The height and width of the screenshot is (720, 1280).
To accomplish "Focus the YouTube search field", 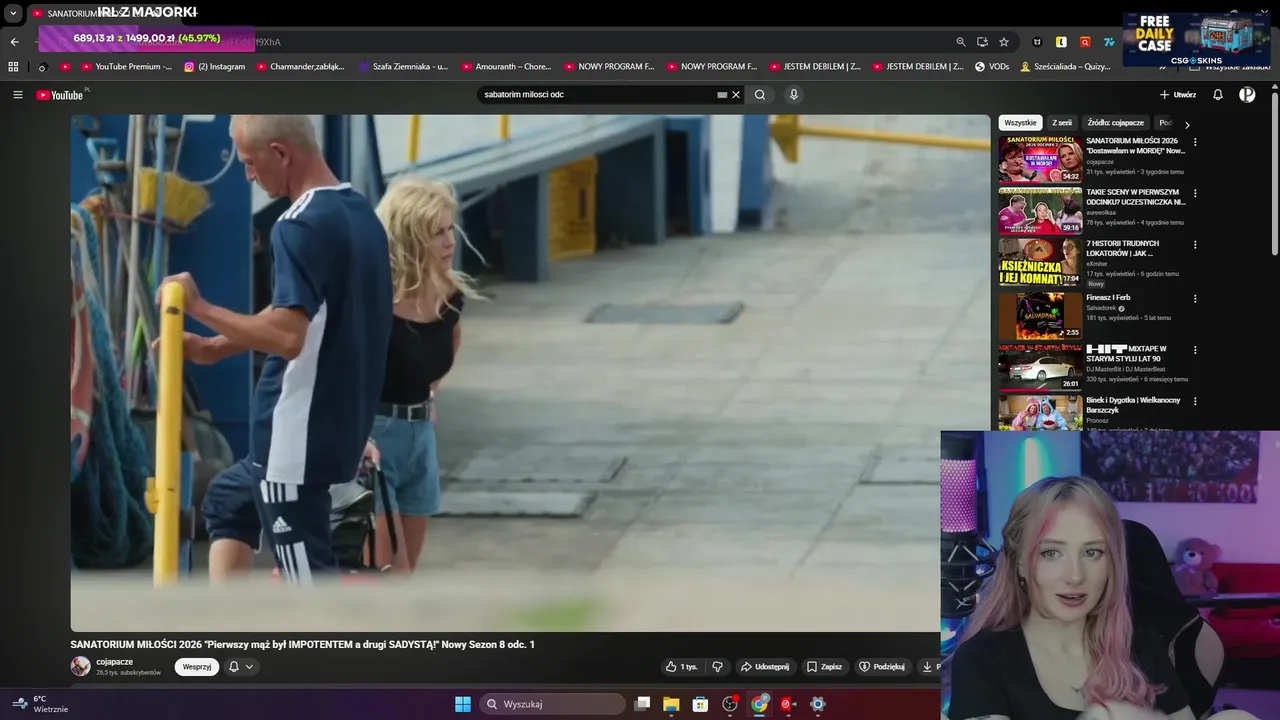I will pyautogui.click(x=595, y=95).
